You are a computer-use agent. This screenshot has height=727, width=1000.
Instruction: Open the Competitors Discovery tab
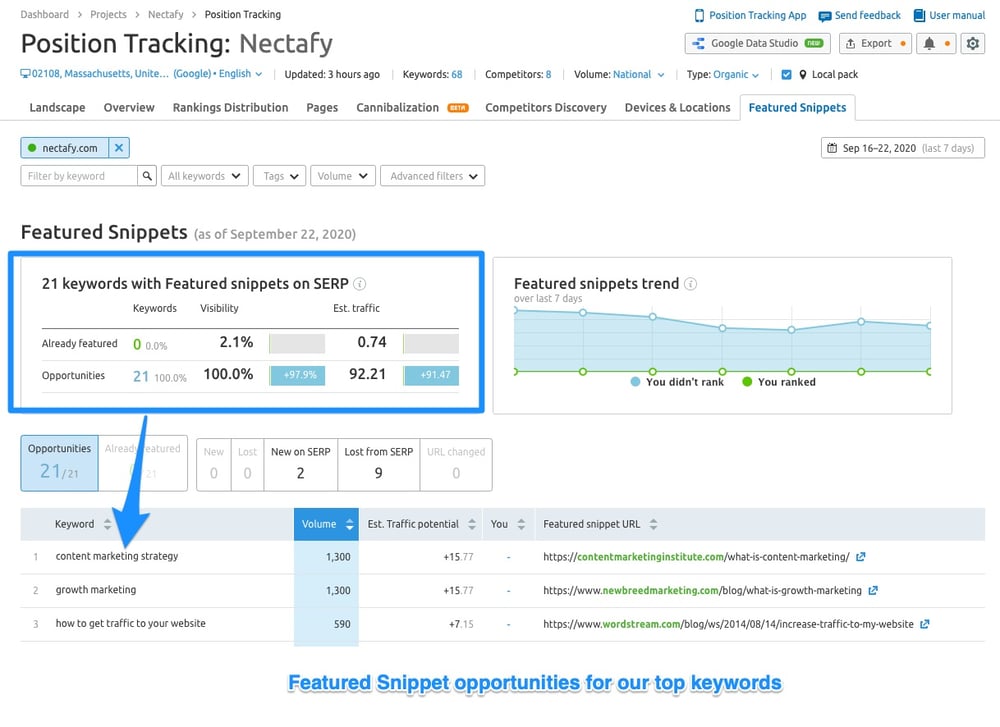point(546,108)
